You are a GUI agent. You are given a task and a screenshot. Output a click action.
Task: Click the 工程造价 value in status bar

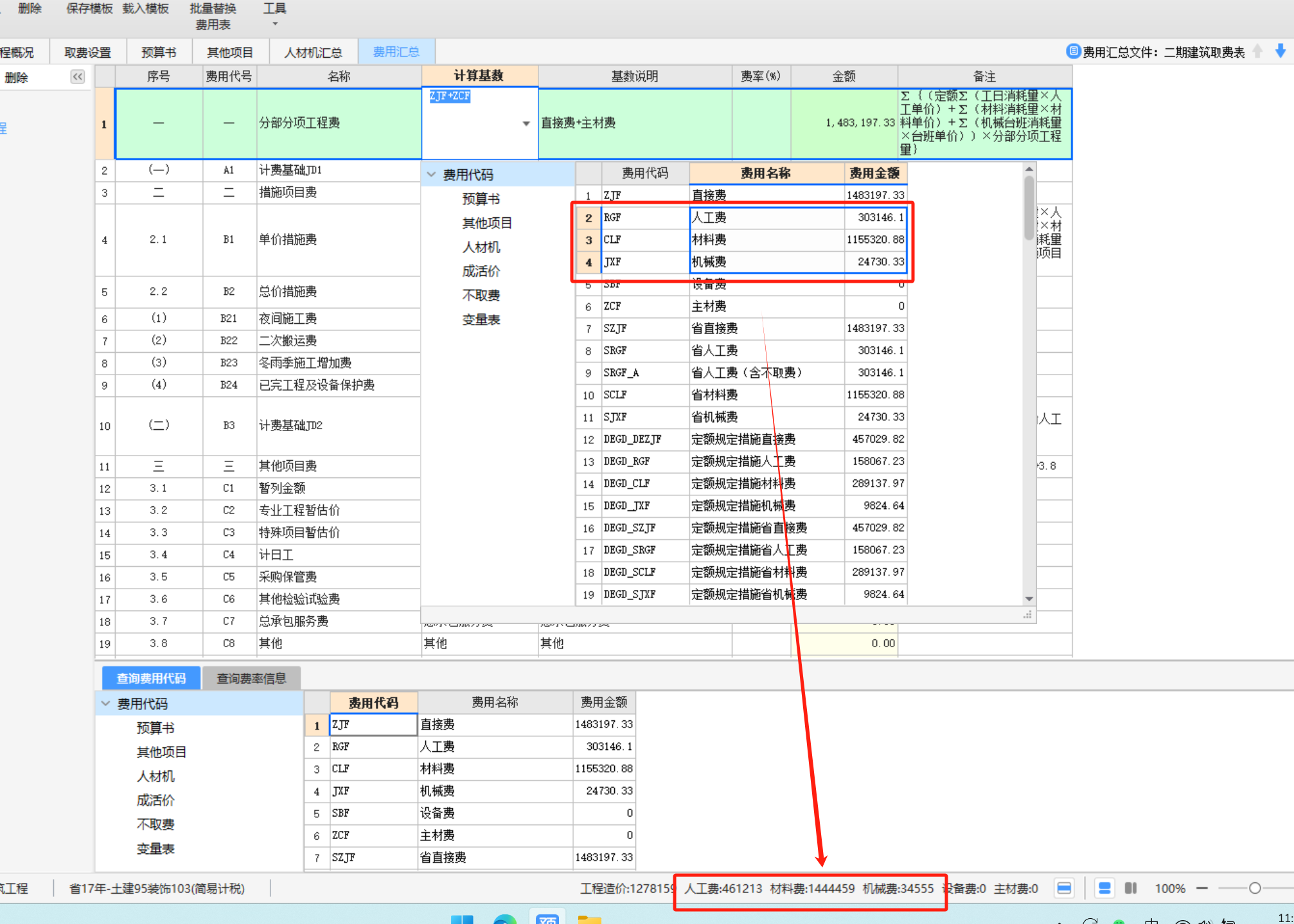628,889
